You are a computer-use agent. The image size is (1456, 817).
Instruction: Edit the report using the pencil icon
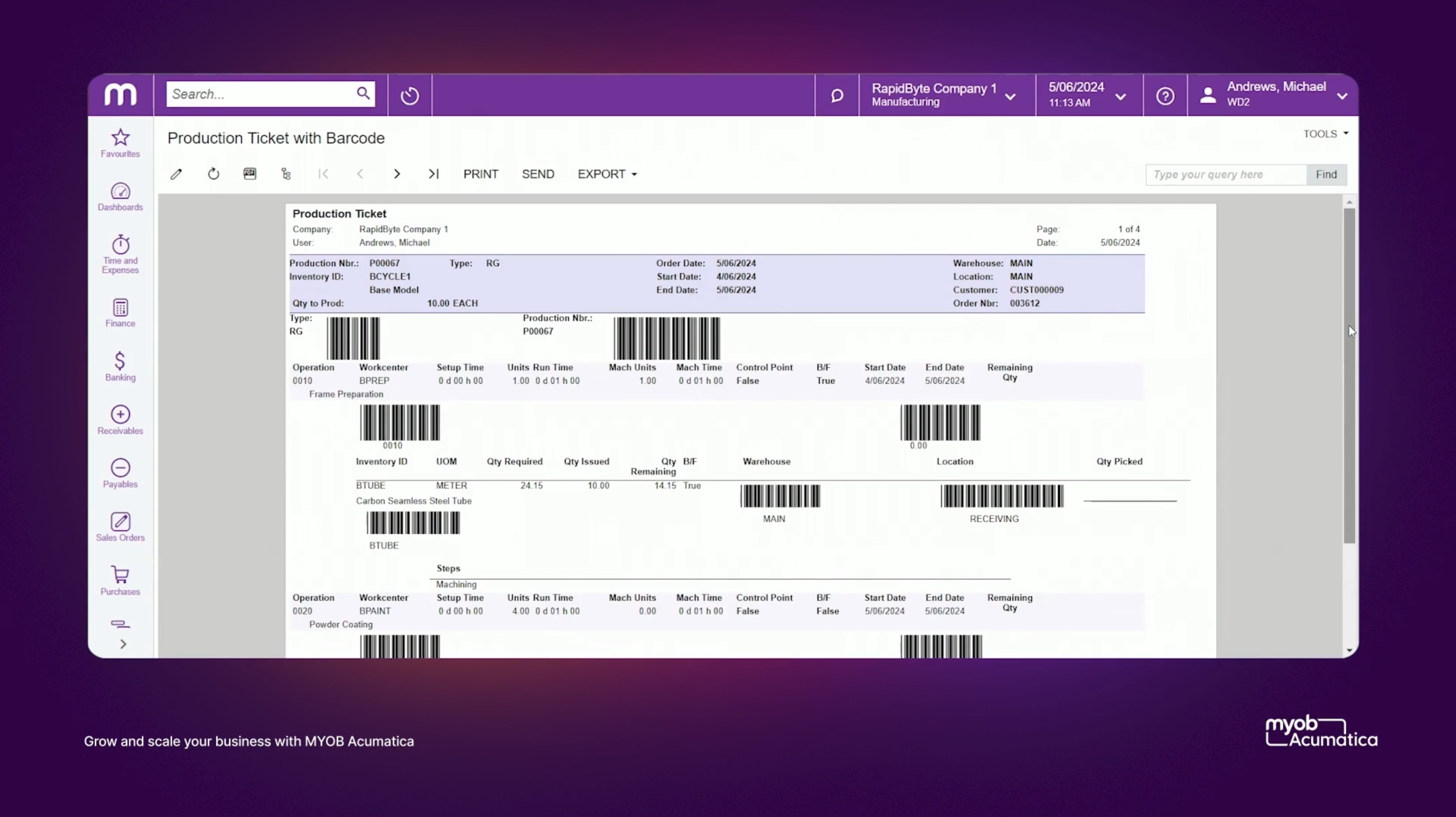tap(176, 174)
